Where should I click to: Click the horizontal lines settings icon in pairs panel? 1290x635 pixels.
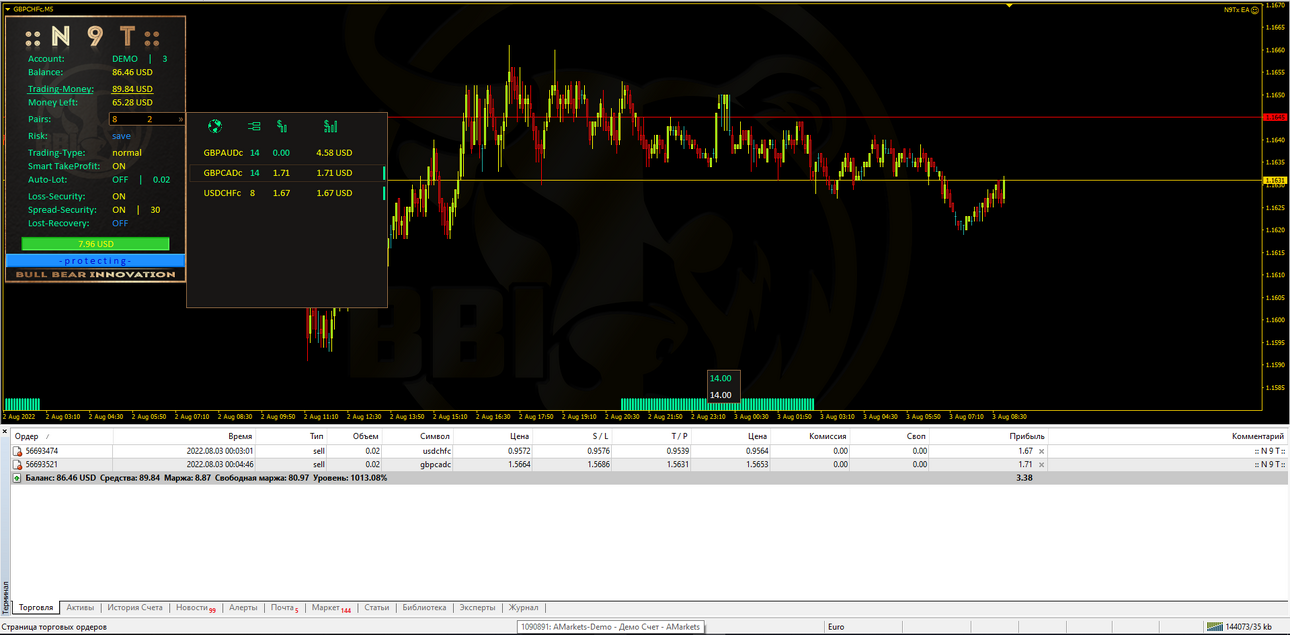point(253,126)
